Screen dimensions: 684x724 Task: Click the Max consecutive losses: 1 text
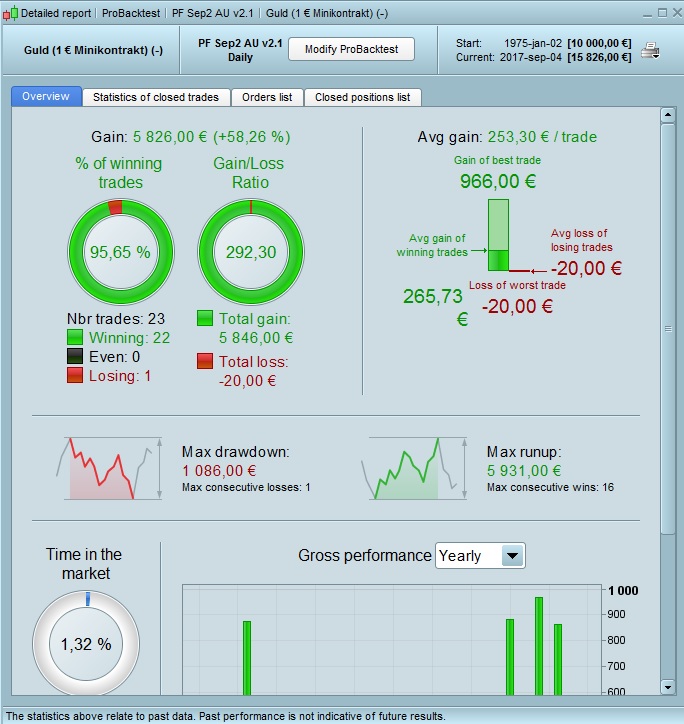tap(246, 487)
